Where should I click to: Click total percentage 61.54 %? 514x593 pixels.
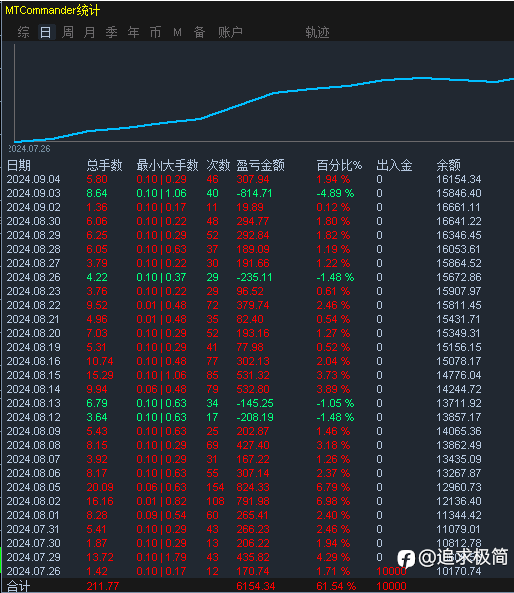pos(336,586)
